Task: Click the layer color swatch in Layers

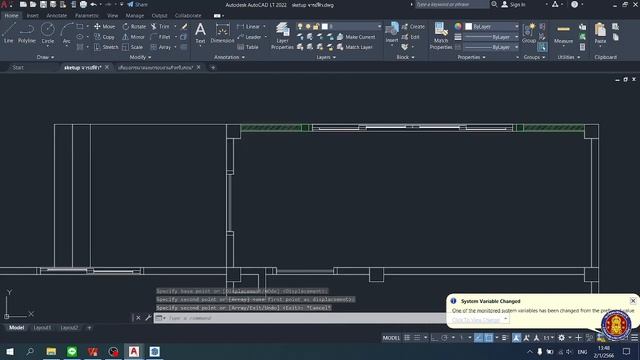Action: pyautogui.click(x=324, y=26)
